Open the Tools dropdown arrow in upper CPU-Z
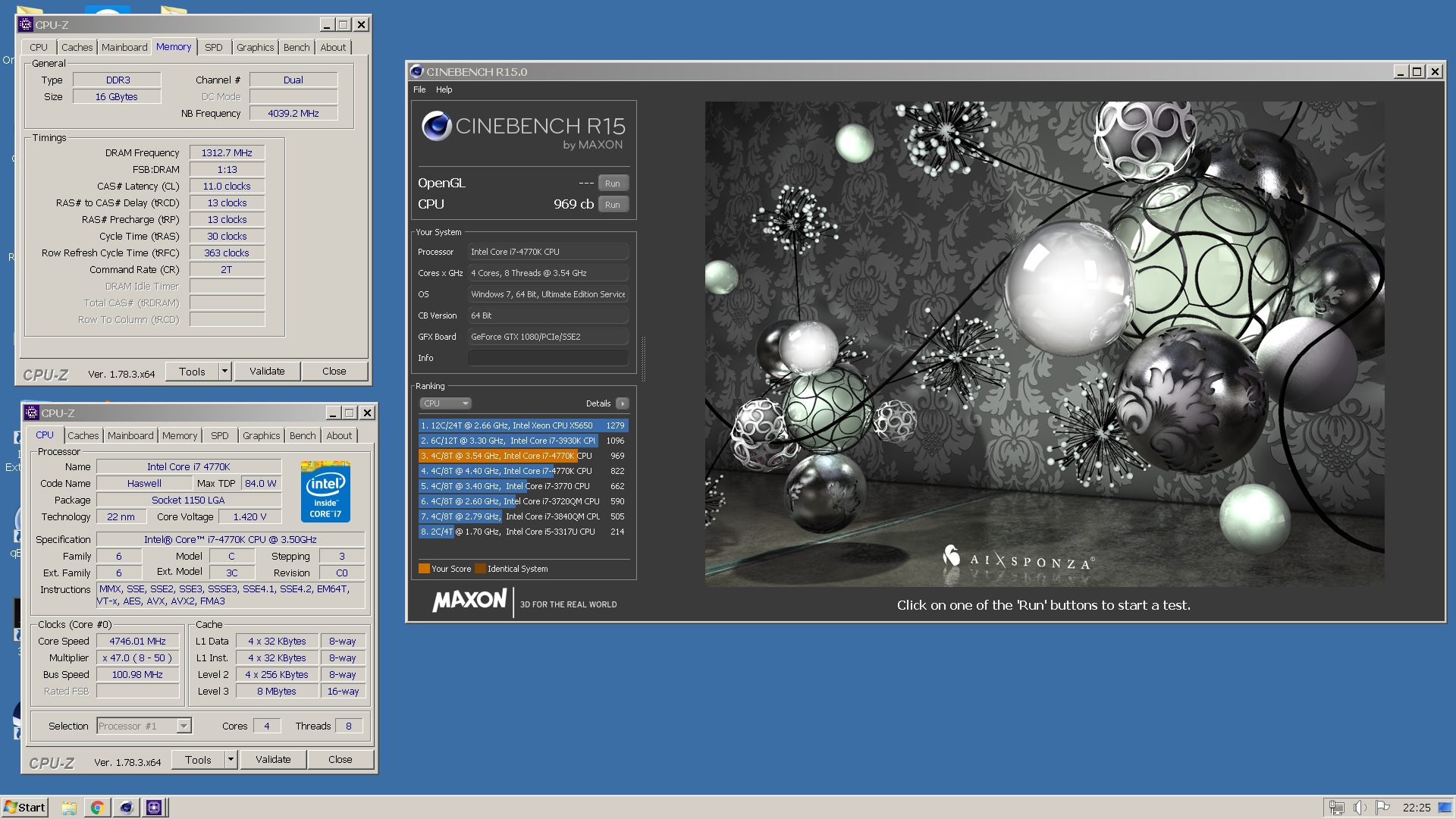Viewport: 1456px width, 819px height. click(224, 372)
